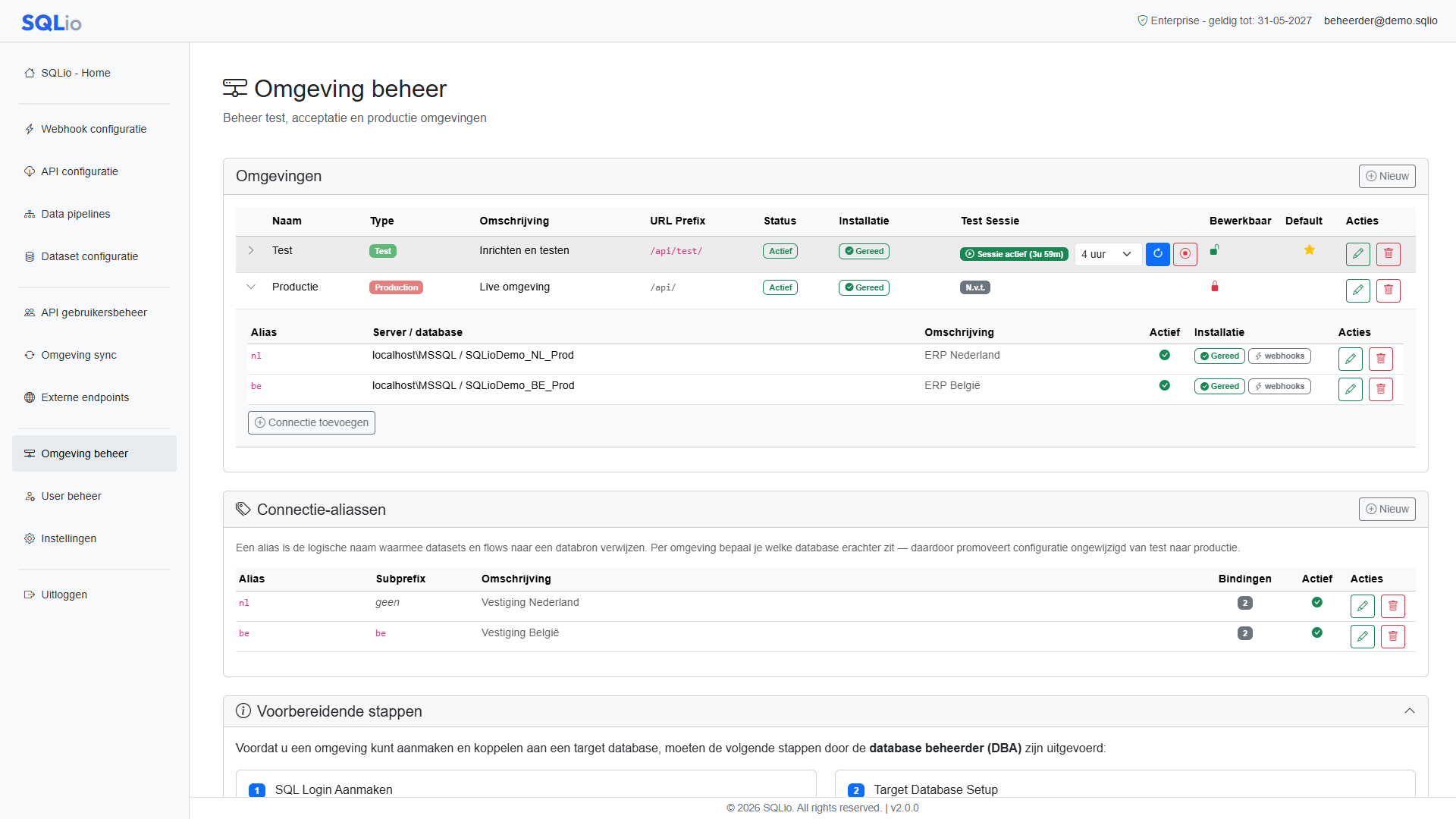This screenshot has width=1456, height=819.
Task: Toggle the red lock icon for Productie
Action: click(x=1214, y=286)
